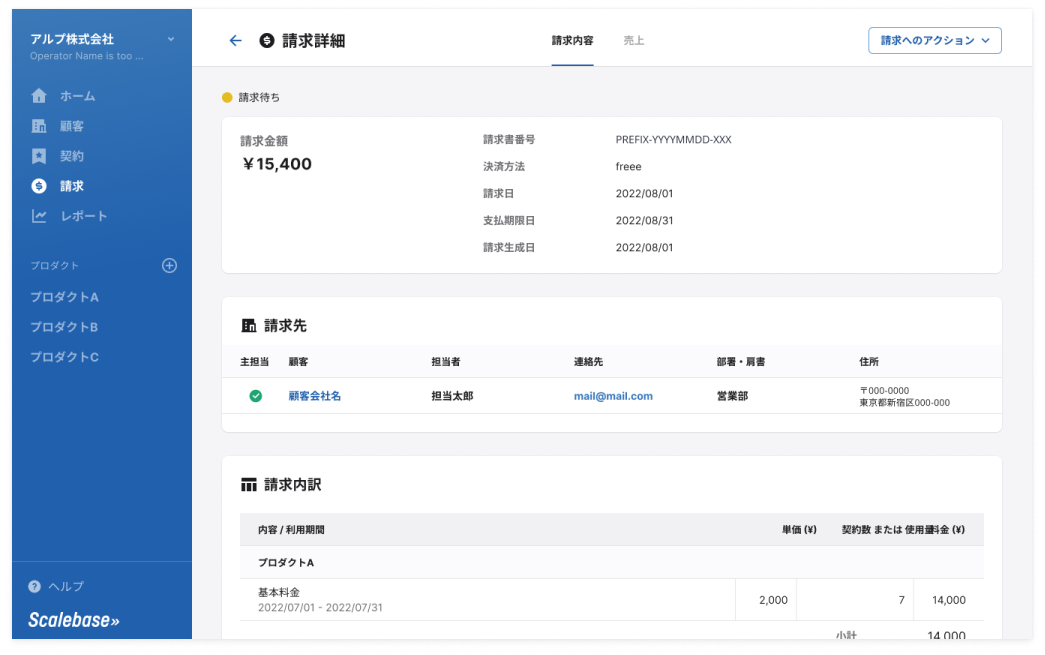1045x655 pixels.
Task: Click the home icon in the sidebar
Action: point(39,96)
